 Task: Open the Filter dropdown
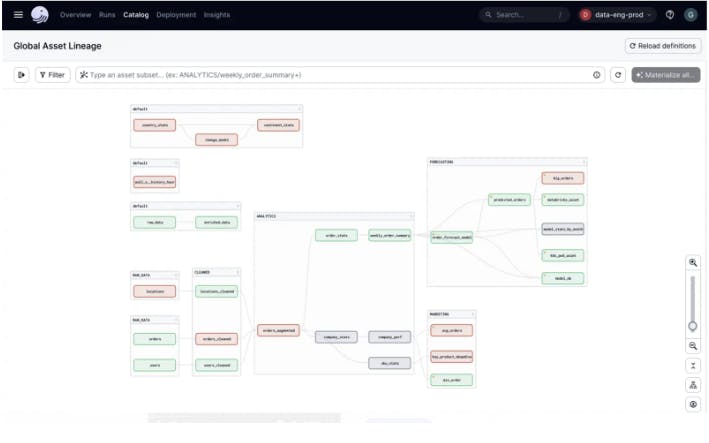point(52,75)
